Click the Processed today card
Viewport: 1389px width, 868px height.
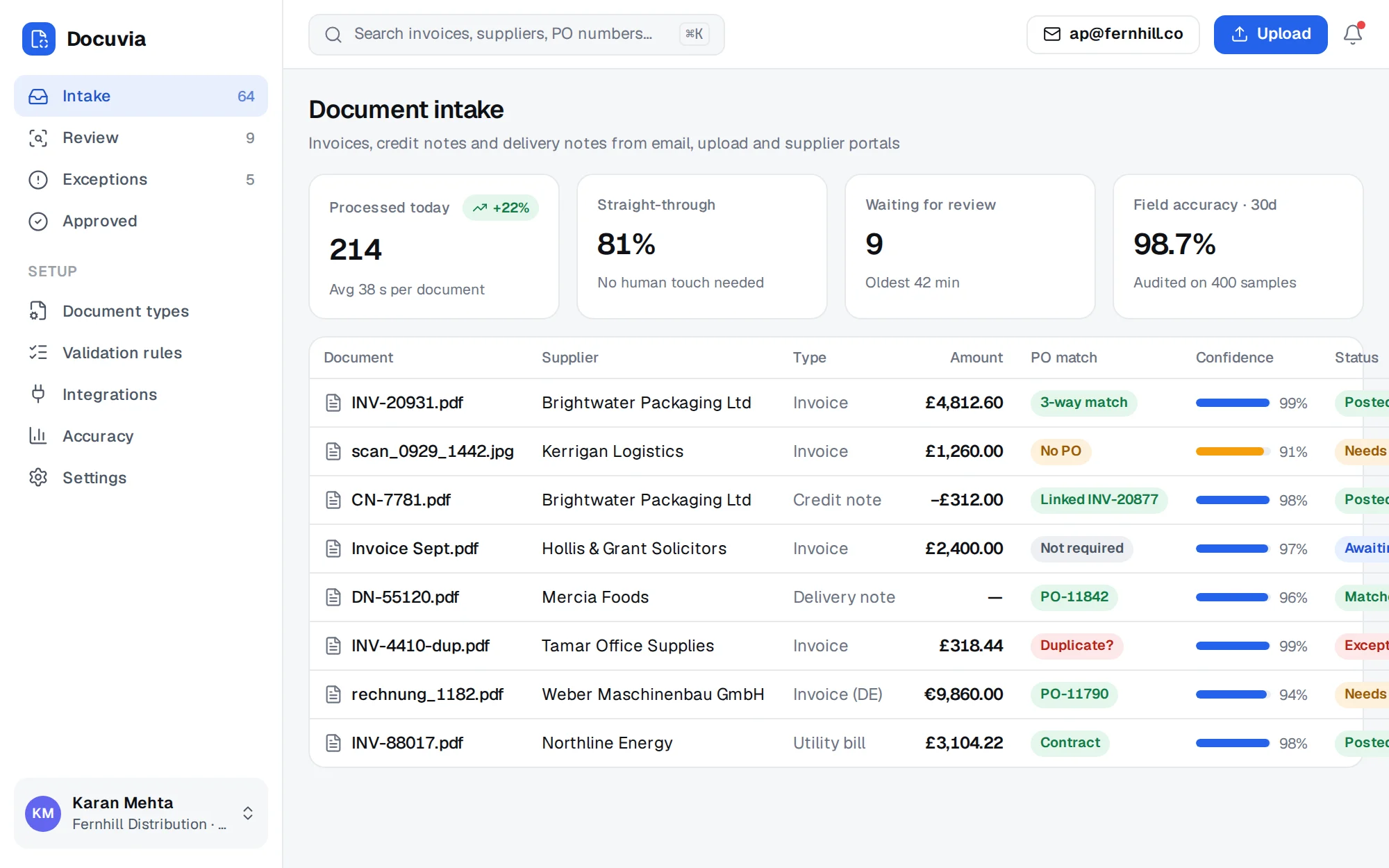point(434,247)
